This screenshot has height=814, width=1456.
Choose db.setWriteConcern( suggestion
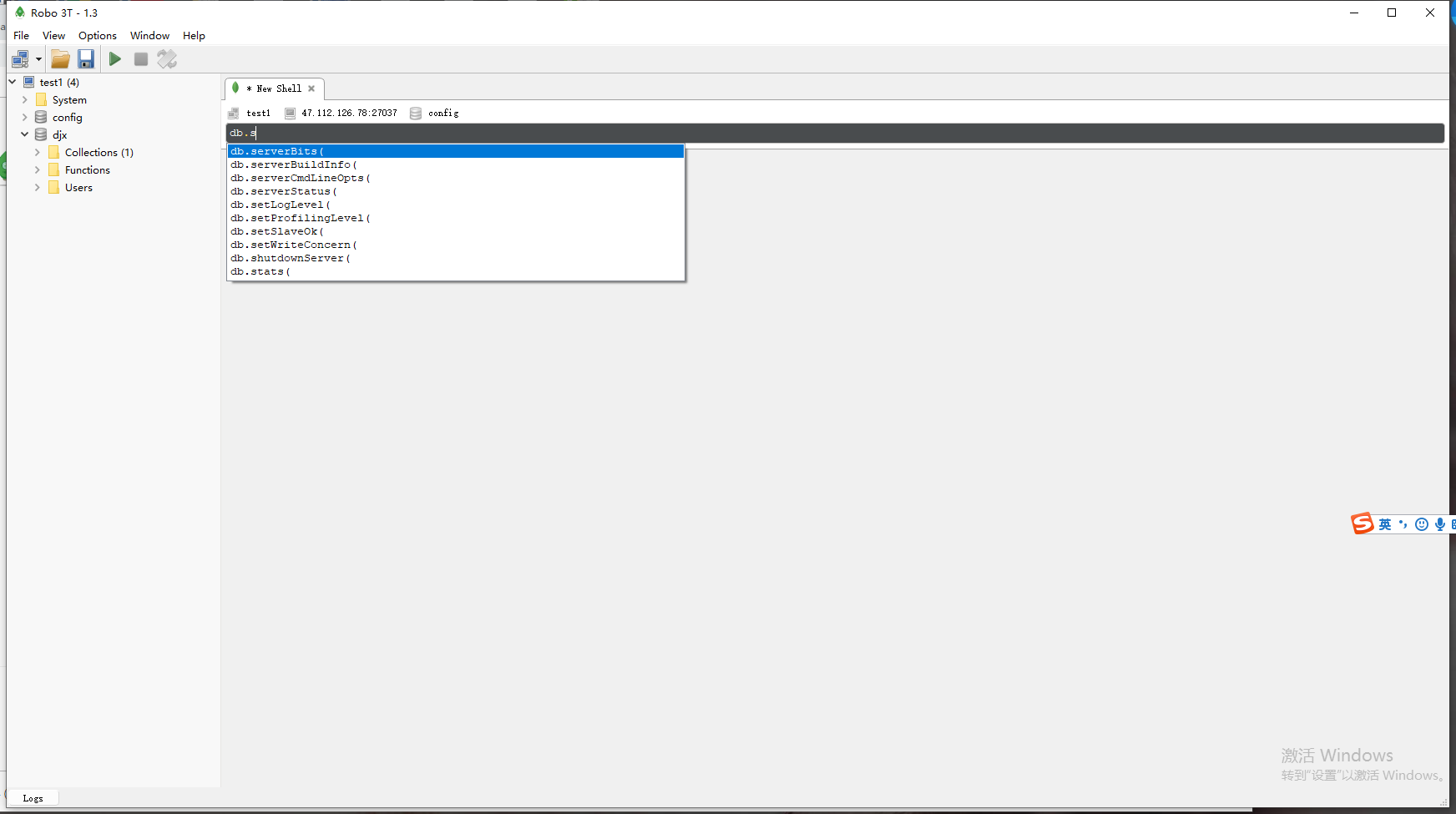[x=456, y=245]
